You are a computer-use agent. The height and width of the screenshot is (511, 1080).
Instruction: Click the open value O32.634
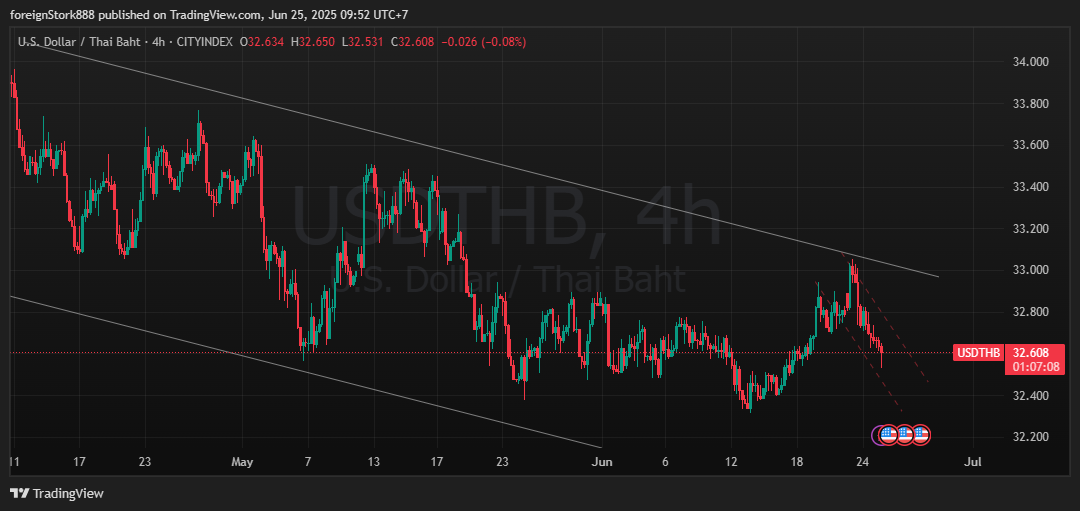(x=261, y=42)
